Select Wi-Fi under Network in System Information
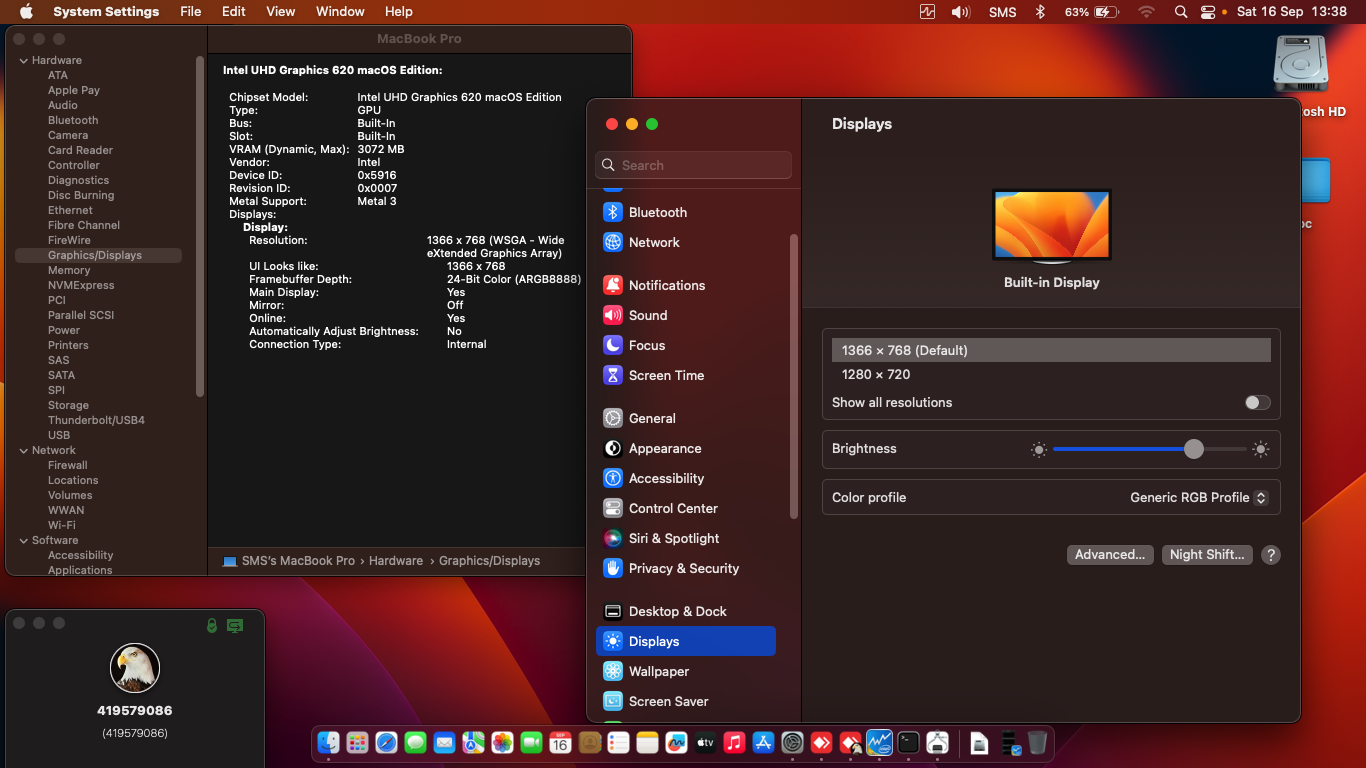The width and height of the screenshot is (1366, 768). [x=62, y=525]
